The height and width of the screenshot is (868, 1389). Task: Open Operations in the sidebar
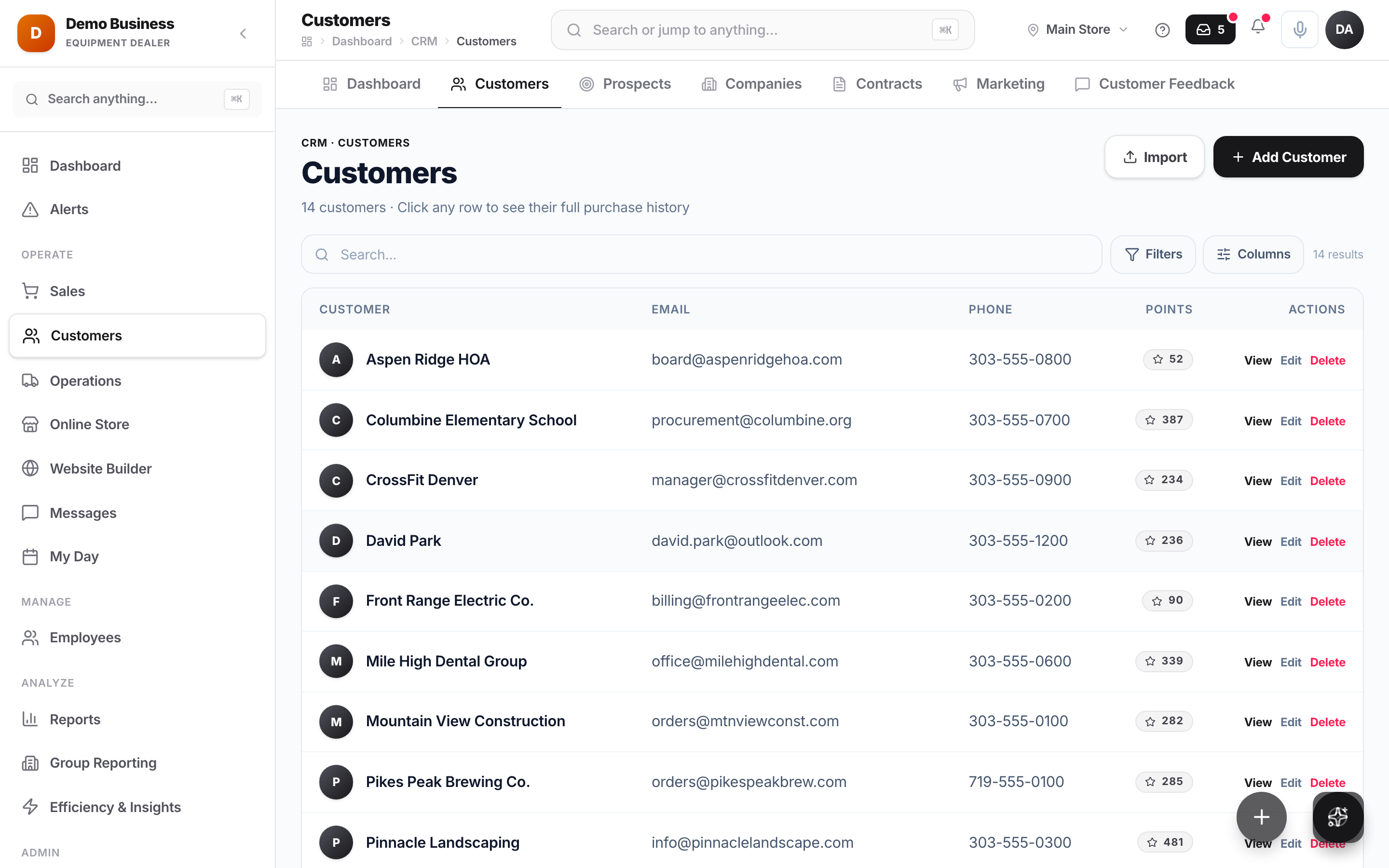pos(137,380)
